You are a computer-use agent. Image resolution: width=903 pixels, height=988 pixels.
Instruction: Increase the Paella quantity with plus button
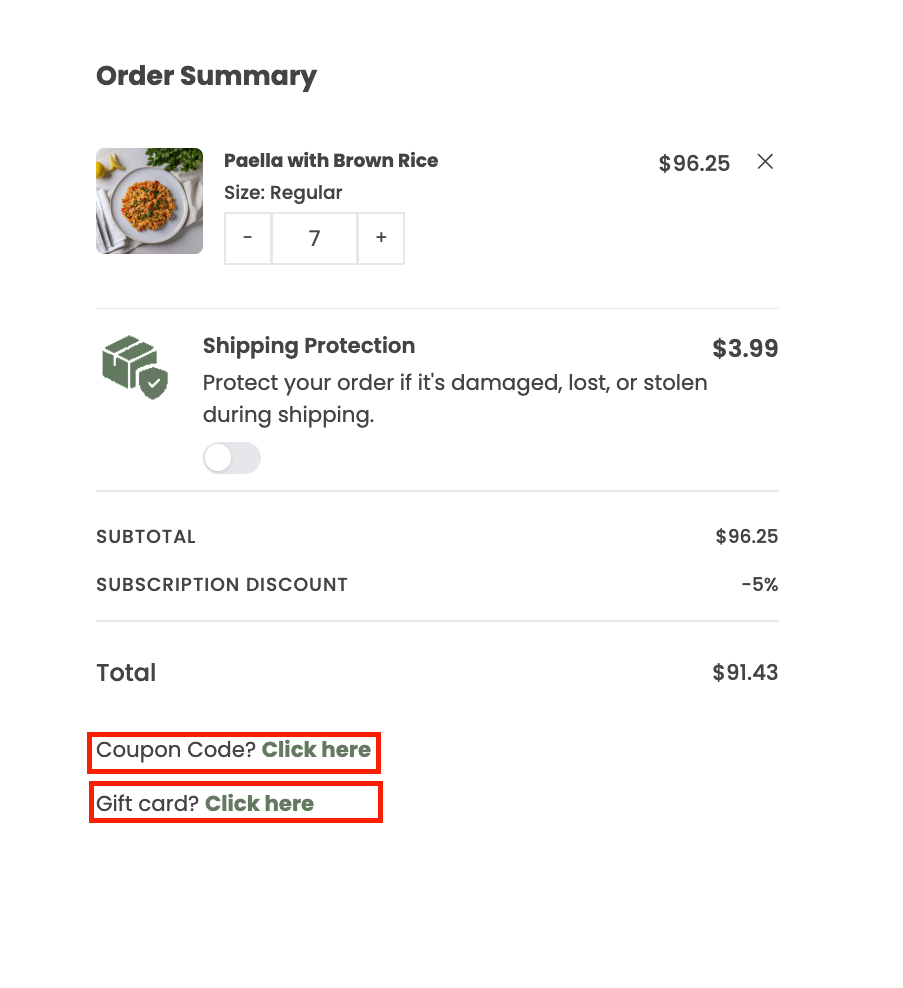click(x=381, y=238)
